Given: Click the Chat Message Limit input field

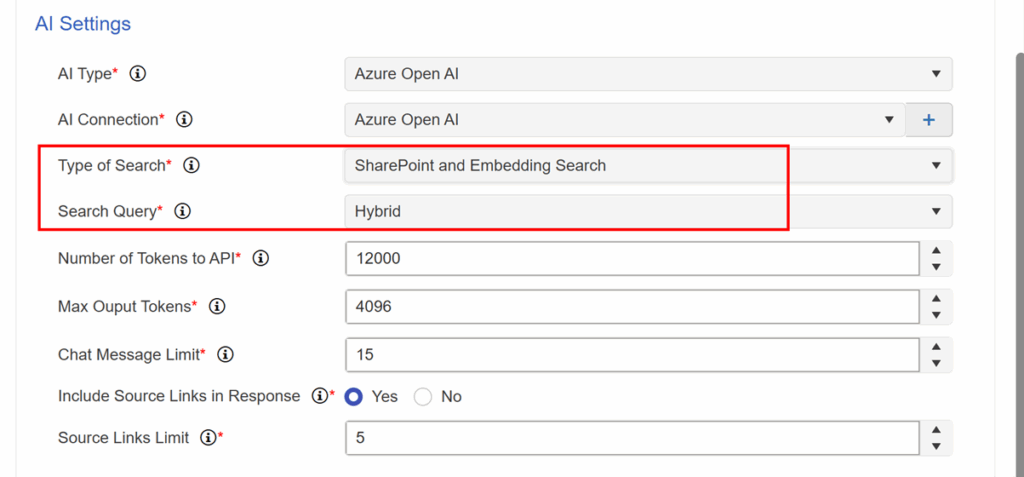Looking at the screenshot, I should click(633, 355).
